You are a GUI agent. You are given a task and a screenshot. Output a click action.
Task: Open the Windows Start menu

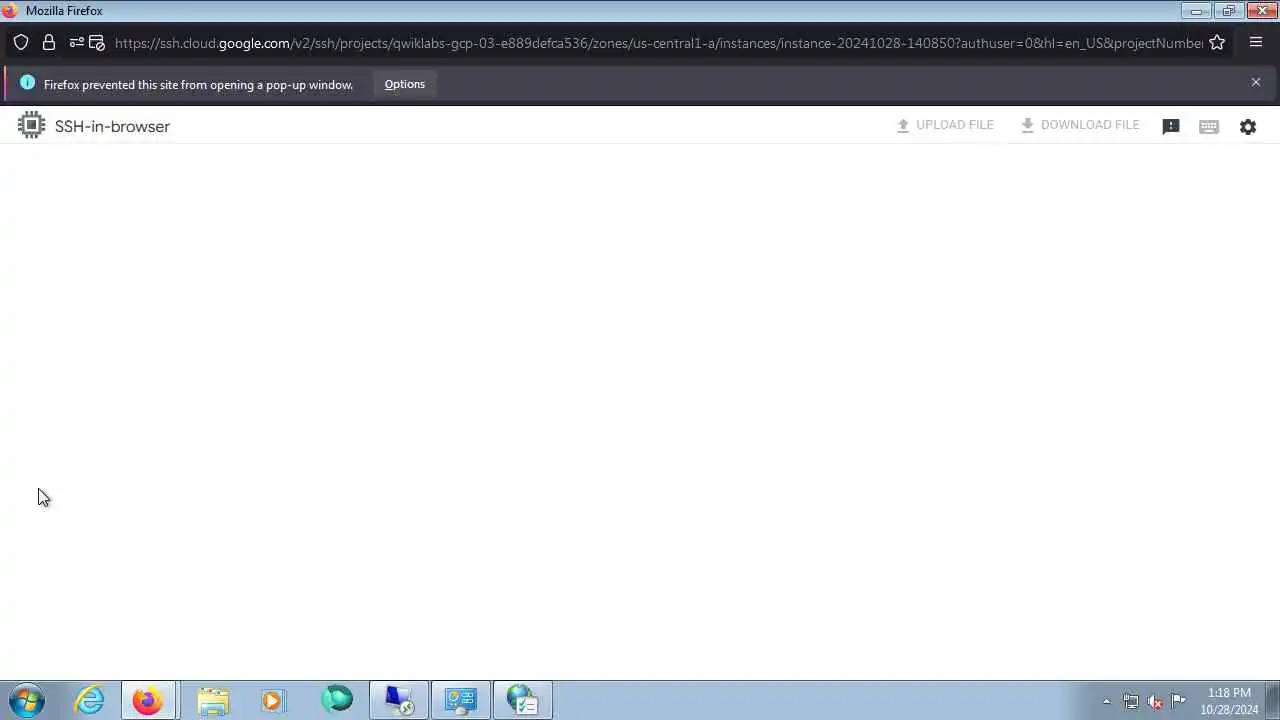coord(27,700)
